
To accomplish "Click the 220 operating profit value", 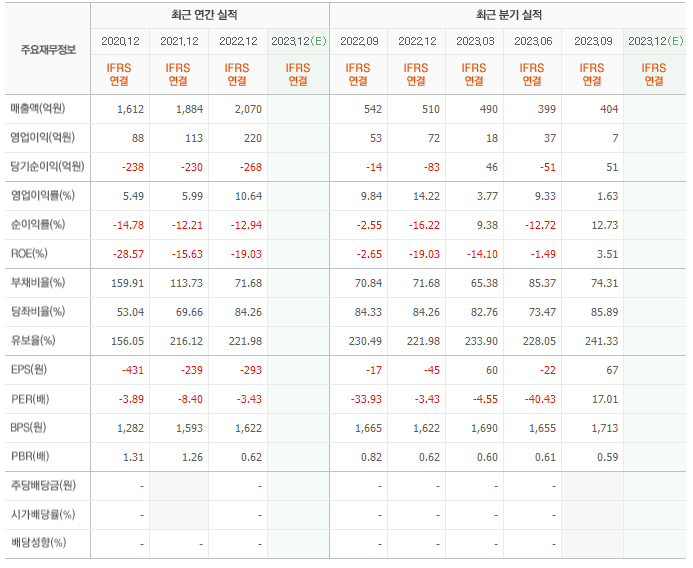I will [x=253, y=138].
